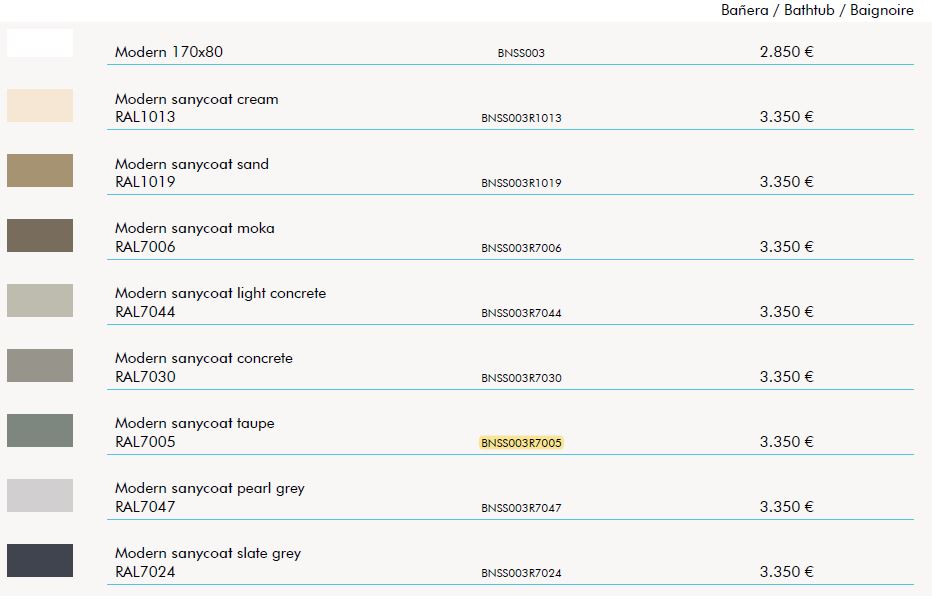Click the taupe RAL7005 color swatch

pyautogui.click(x=40, y=430)
